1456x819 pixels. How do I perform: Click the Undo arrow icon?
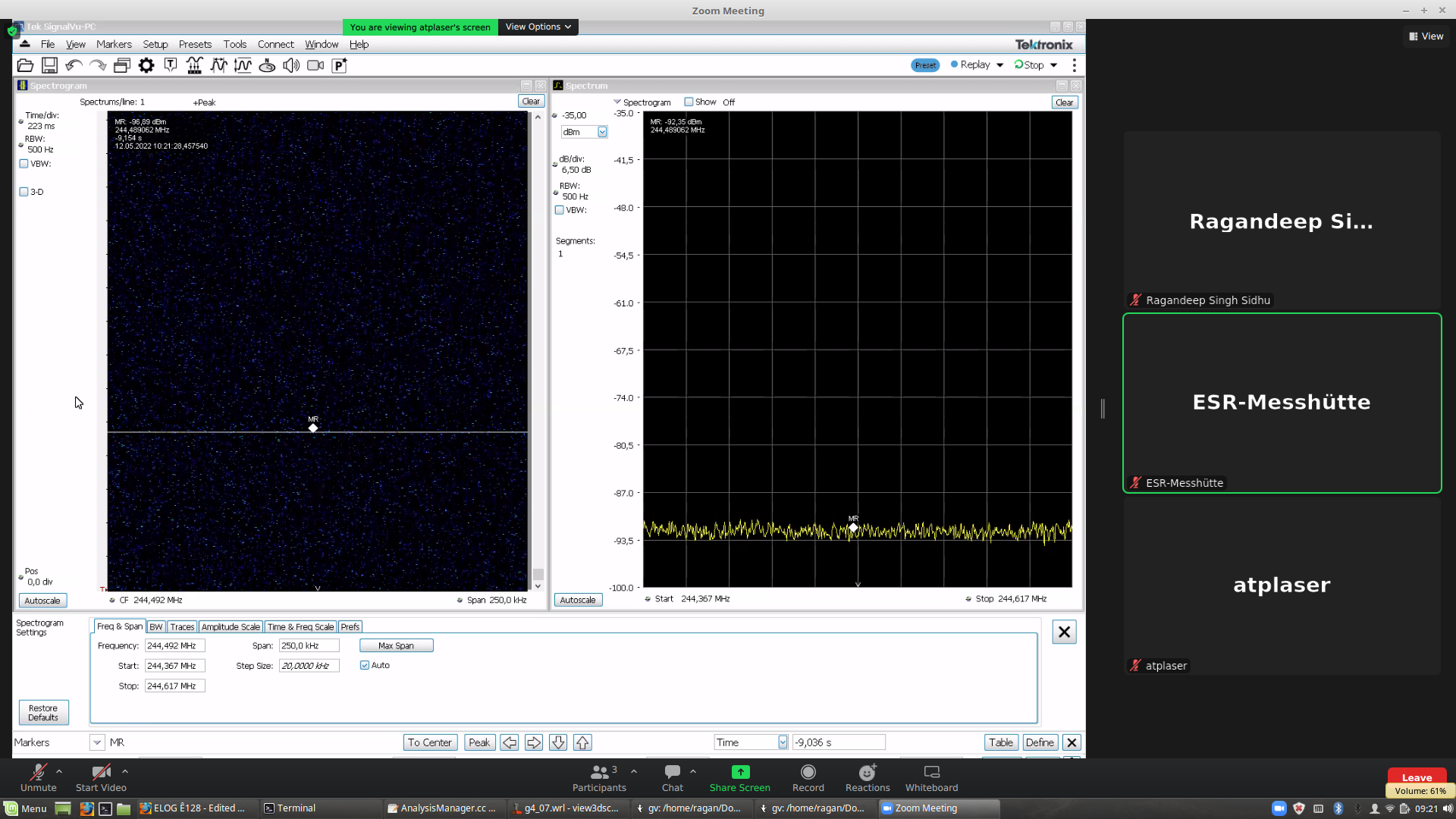(74, 65)
